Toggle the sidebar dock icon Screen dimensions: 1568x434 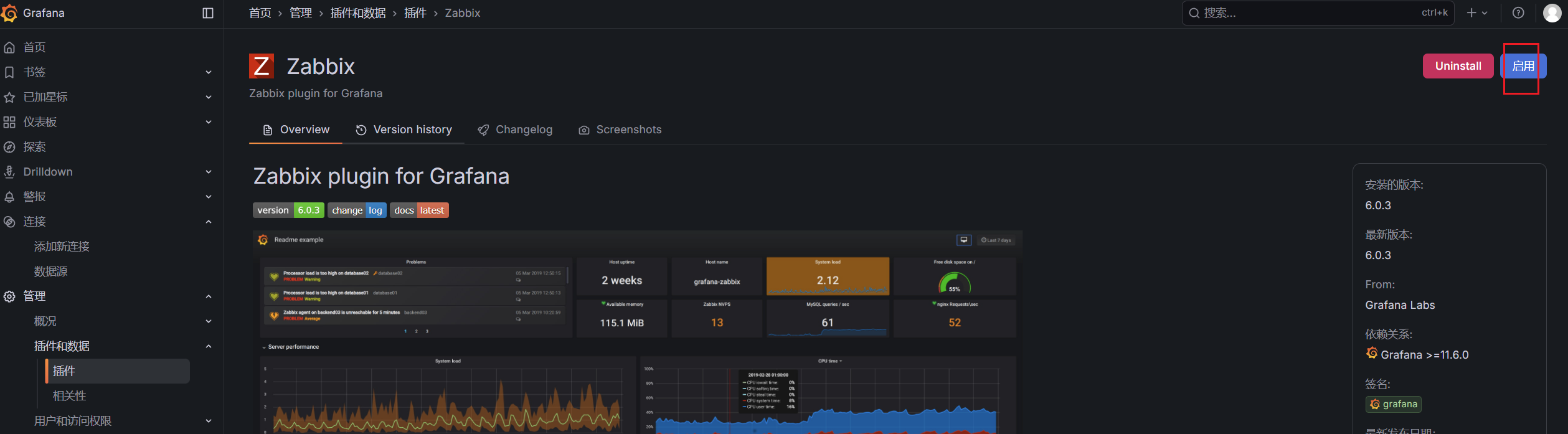pyautogui.click(x=208, y=13)
